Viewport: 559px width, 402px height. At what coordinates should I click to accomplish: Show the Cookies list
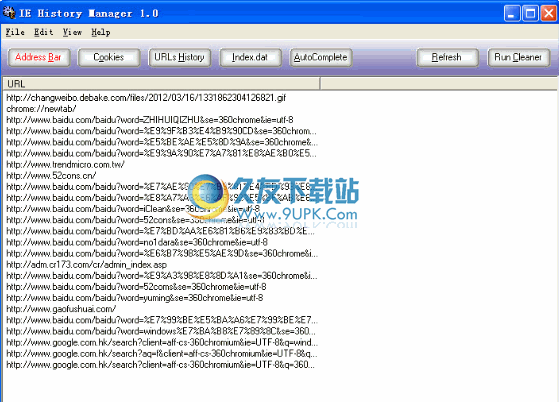(x=109, y=57)
